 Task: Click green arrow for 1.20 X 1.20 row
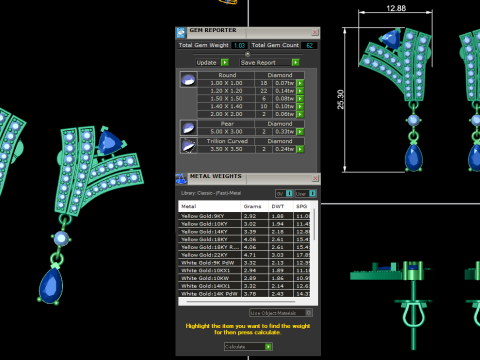(x=300, y=91)
